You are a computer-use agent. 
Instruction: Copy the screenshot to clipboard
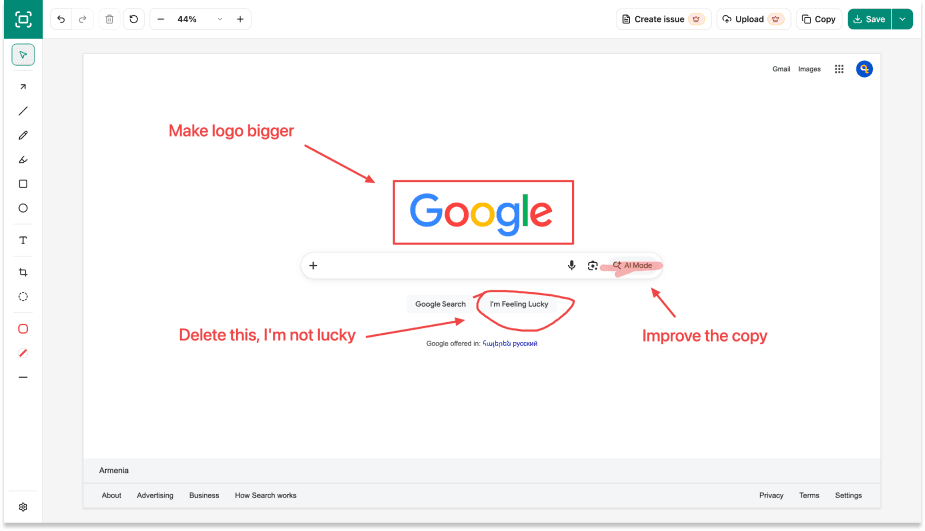coord(819,19)
